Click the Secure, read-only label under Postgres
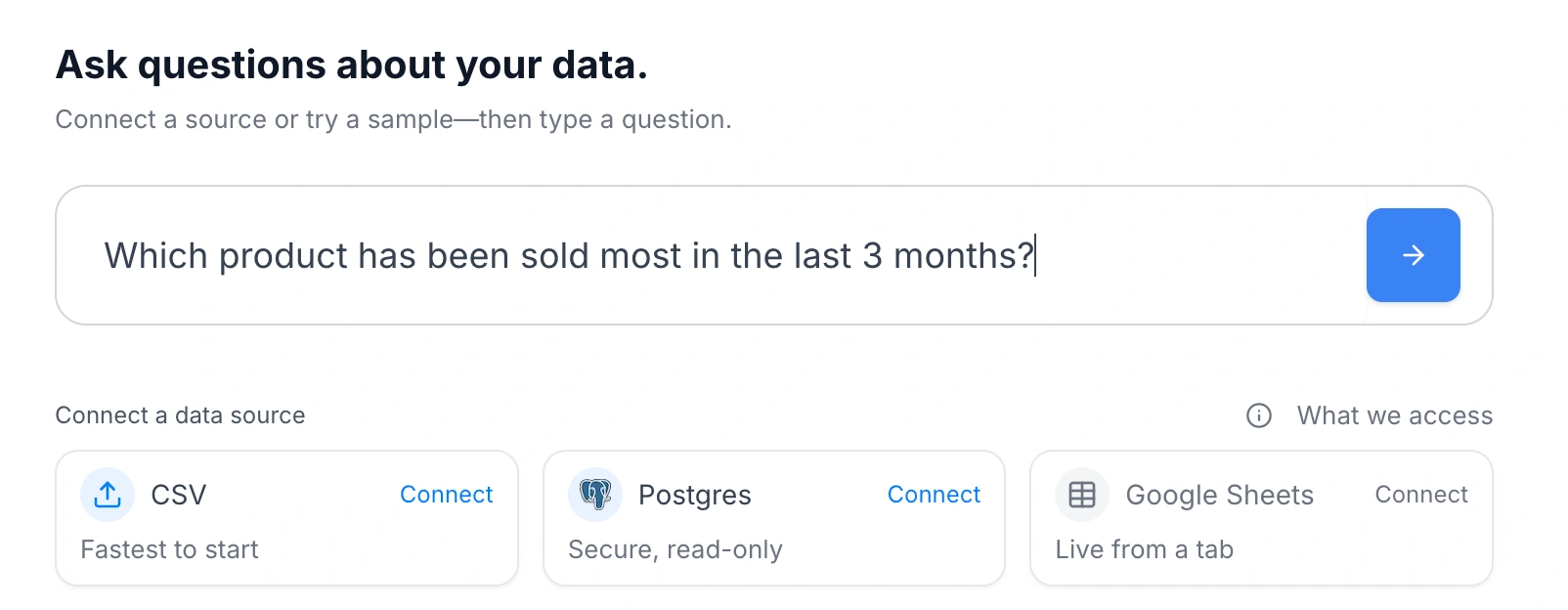This screenshot has height=610, width=1568. click(675, 549)
